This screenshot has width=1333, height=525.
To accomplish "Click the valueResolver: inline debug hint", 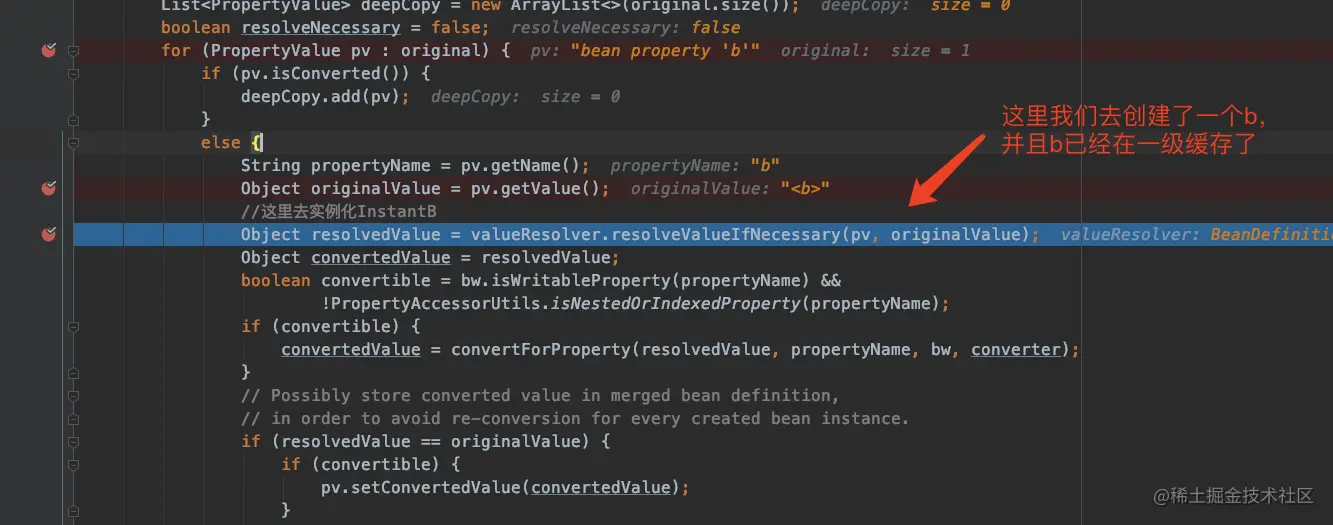I will (1196, 234).
